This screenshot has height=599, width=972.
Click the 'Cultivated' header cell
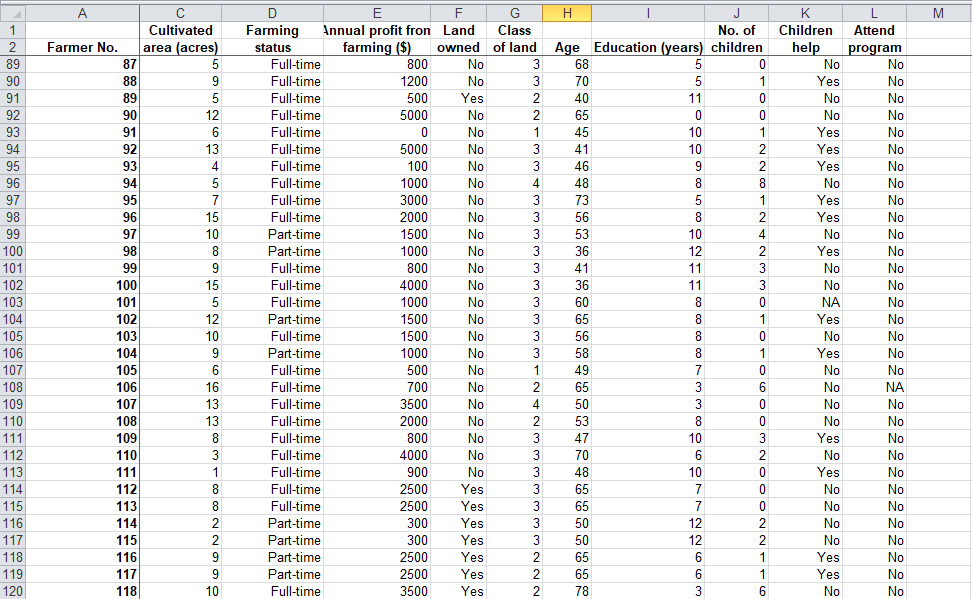pyautogui.click(x=180, y=30)
